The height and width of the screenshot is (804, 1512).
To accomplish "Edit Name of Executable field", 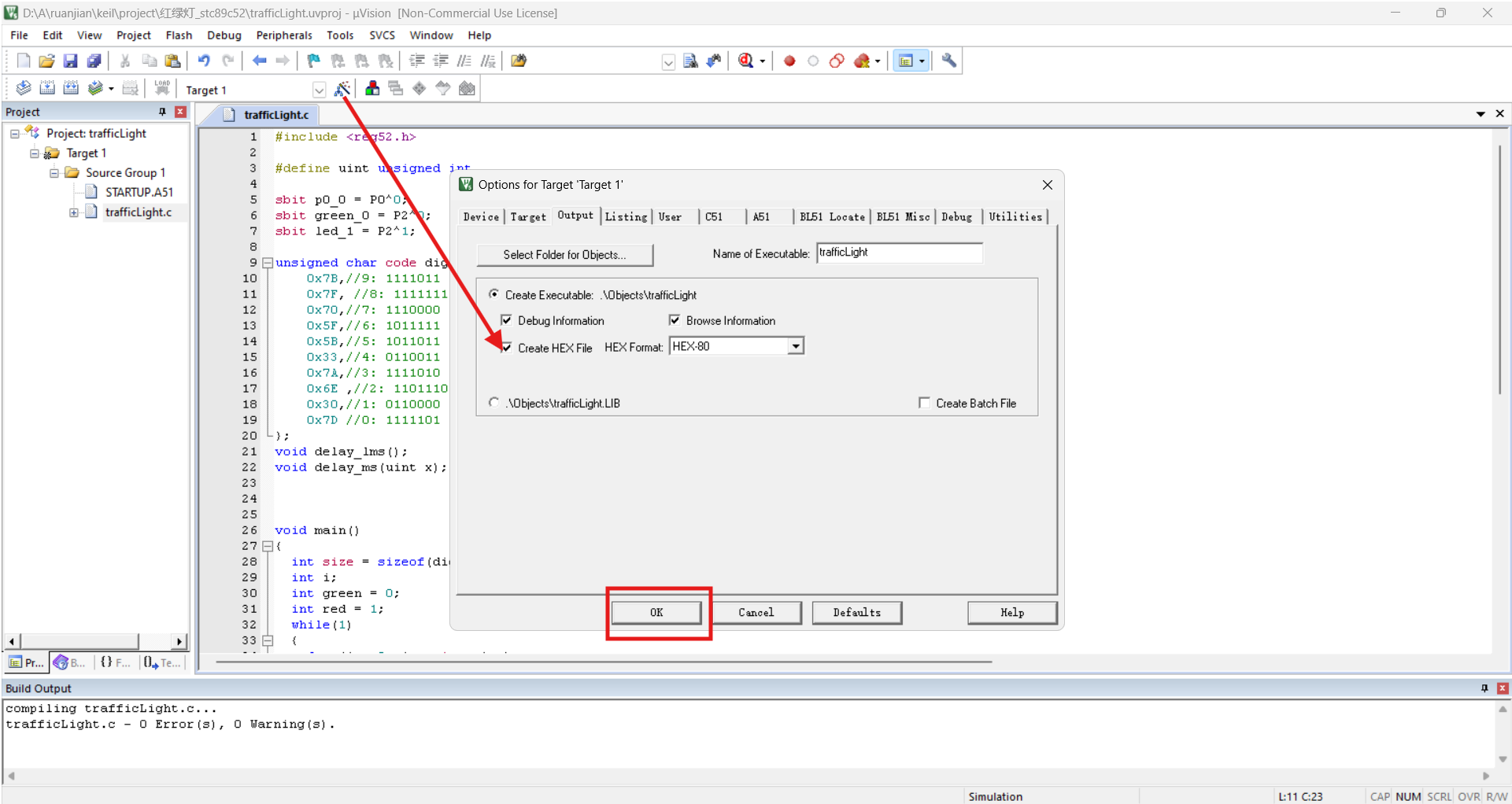I will pos(900,253).
